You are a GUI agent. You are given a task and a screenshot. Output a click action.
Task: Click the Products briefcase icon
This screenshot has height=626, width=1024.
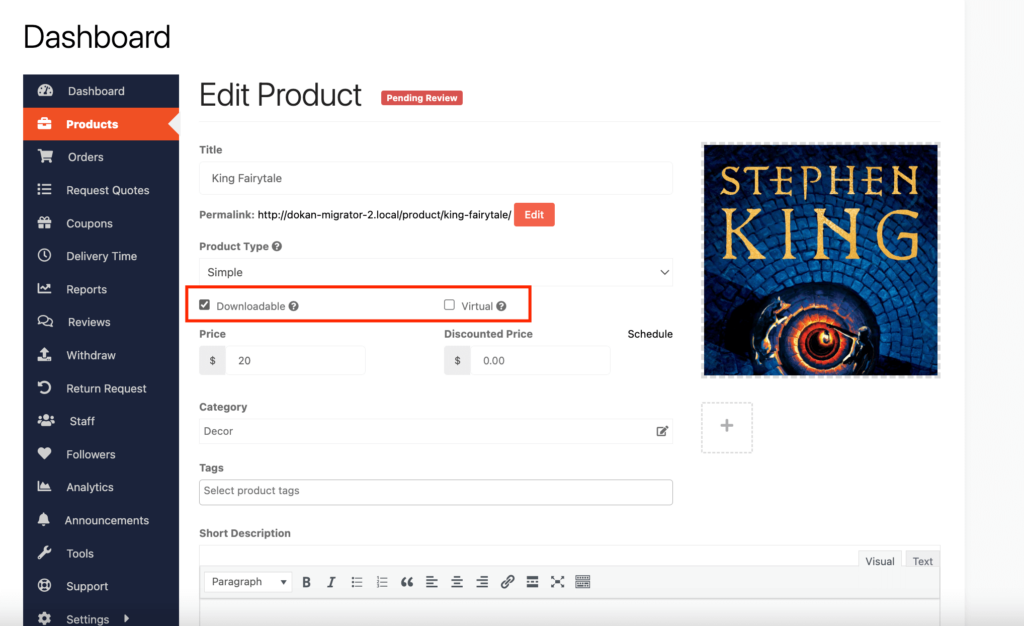44,123
